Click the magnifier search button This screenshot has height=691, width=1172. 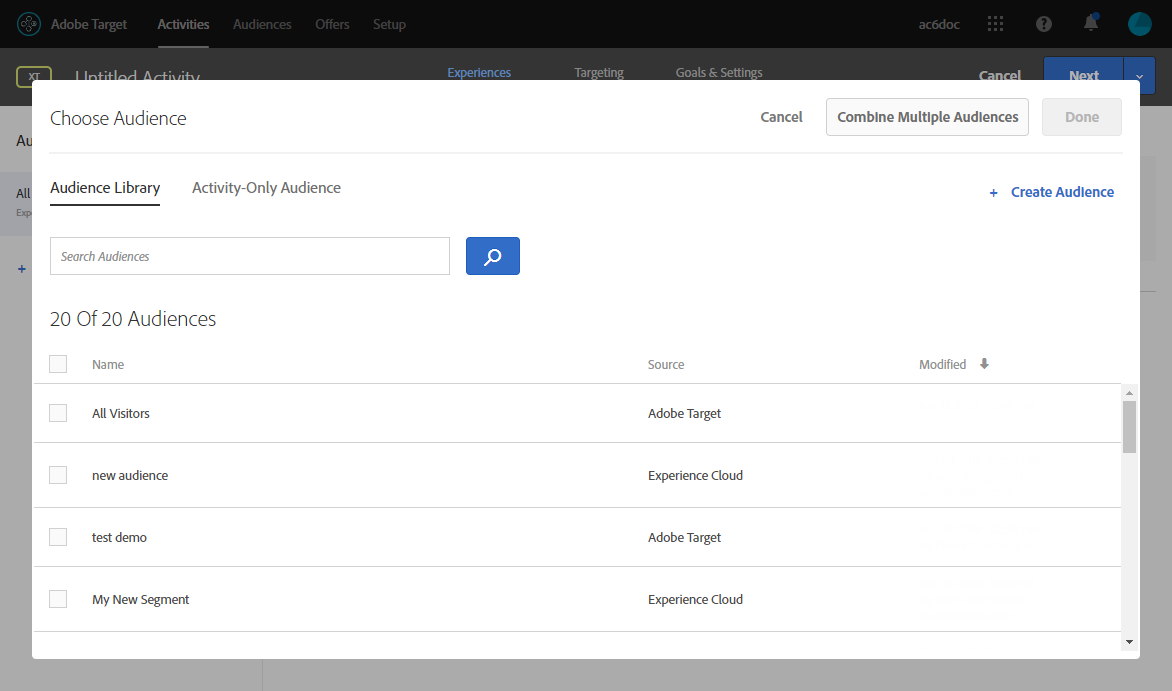[x=493, y=256]
